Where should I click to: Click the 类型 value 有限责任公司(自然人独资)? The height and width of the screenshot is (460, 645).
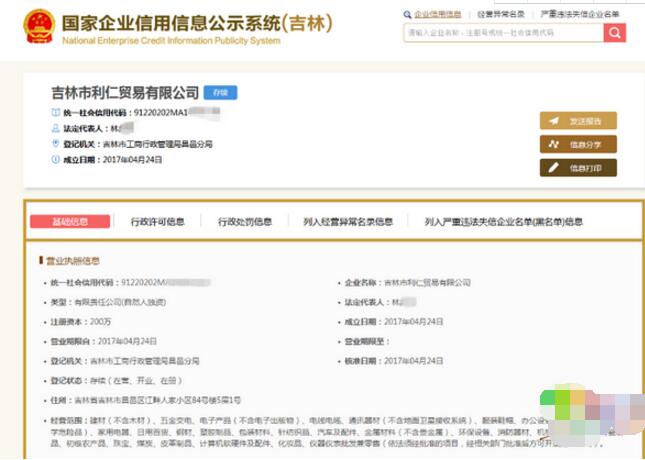click(x=120, y=302)
